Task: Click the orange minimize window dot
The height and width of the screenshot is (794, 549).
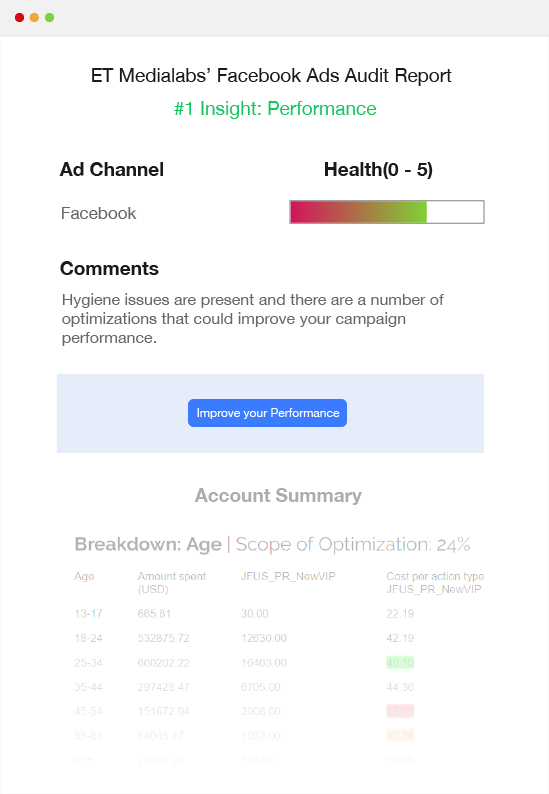Action: [34, 18]
